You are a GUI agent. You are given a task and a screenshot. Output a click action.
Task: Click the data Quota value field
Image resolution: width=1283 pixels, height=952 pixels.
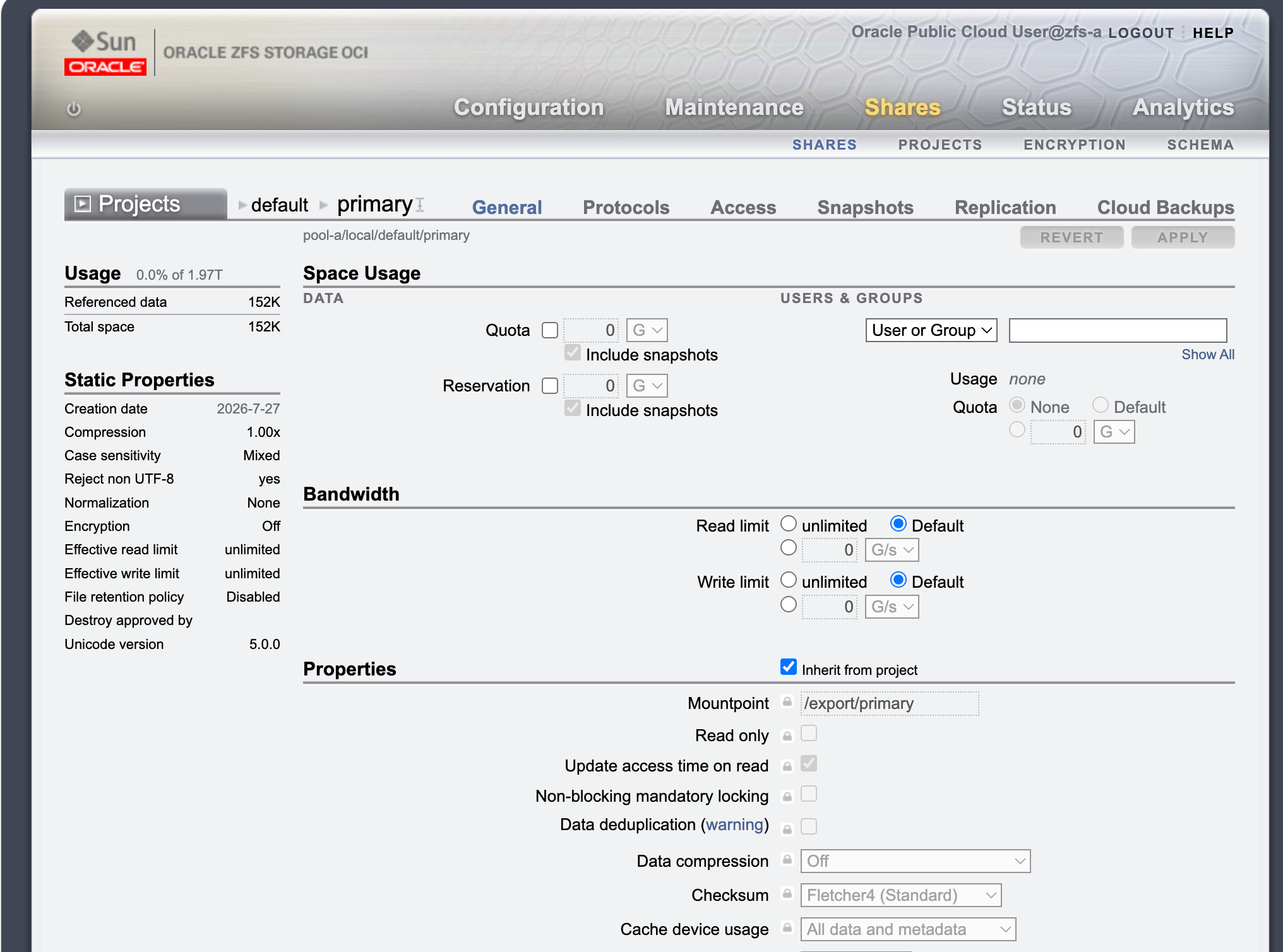click(x=591, y=330)
